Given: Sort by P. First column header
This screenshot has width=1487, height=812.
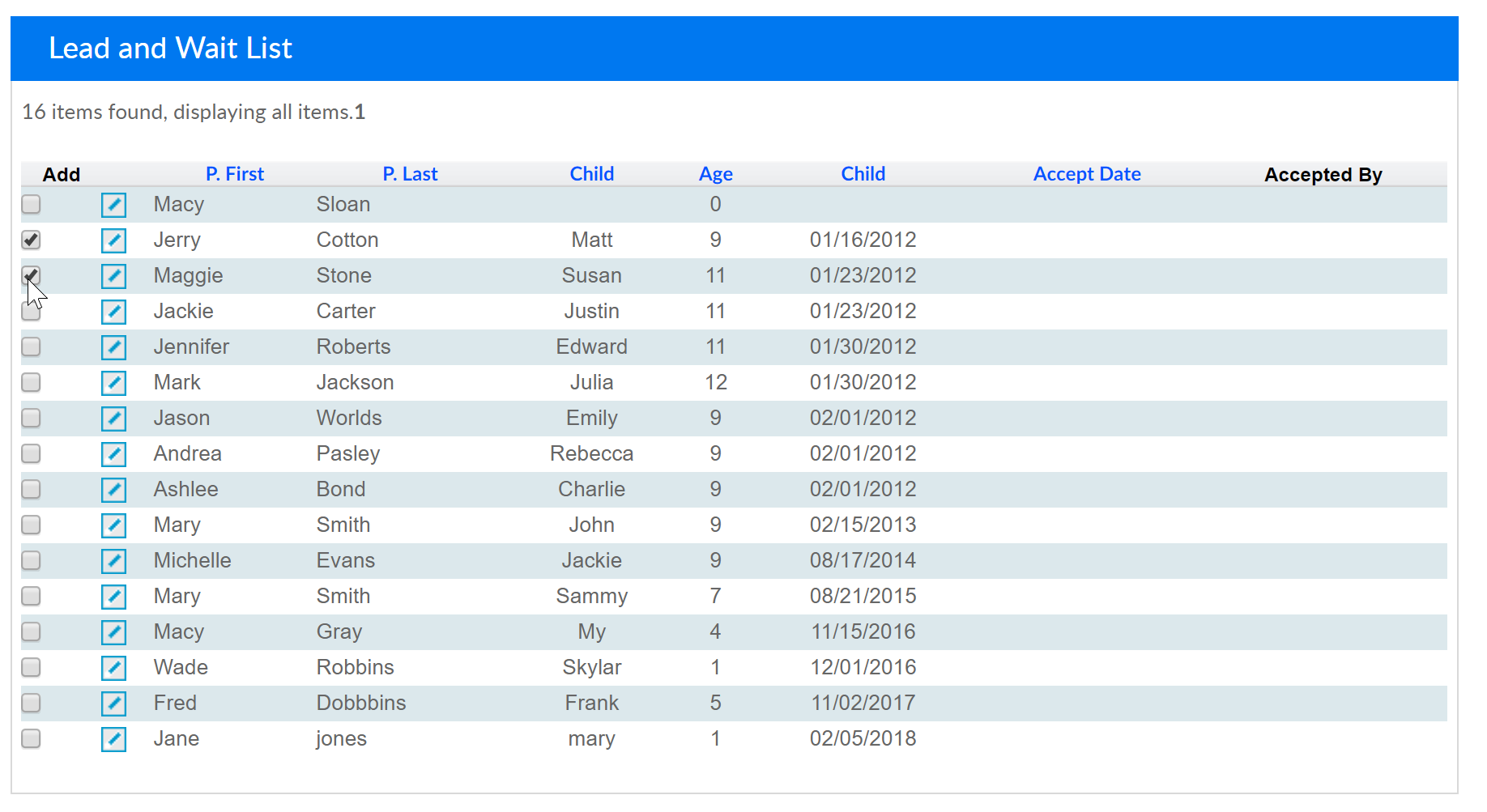Looking at the screenshot, I should (235, 174).
